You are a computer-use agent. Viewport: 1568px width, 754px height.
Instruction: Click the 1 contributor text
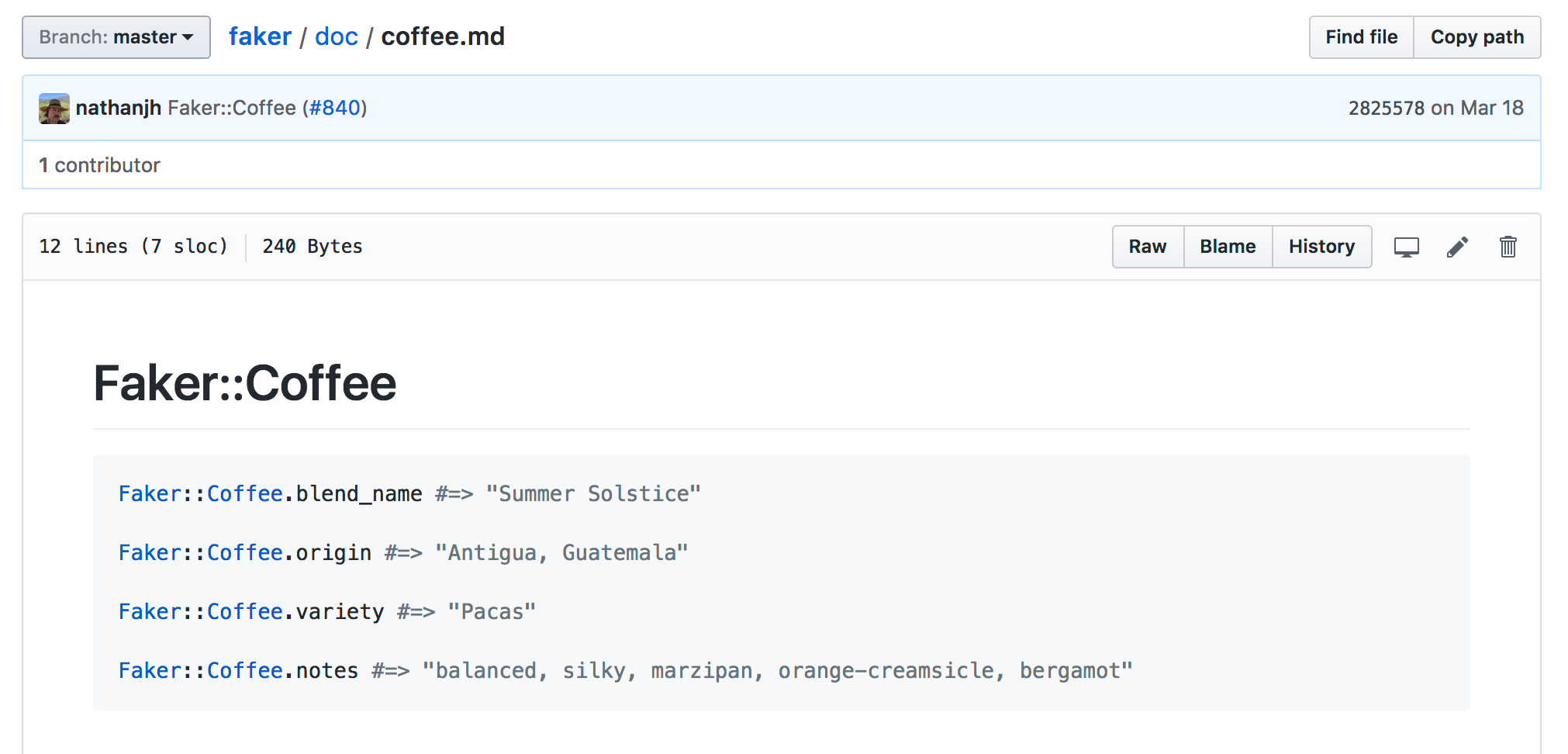99,165
